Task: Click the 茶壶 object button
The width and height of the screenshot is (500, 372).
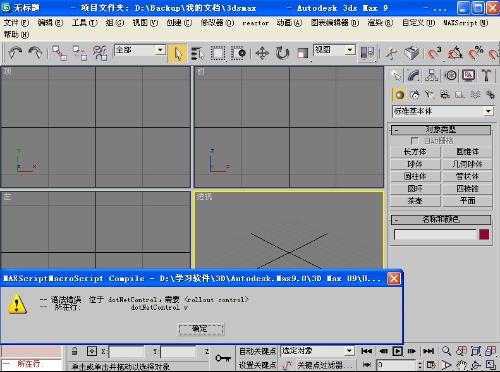Action: [x=415, y=201]
